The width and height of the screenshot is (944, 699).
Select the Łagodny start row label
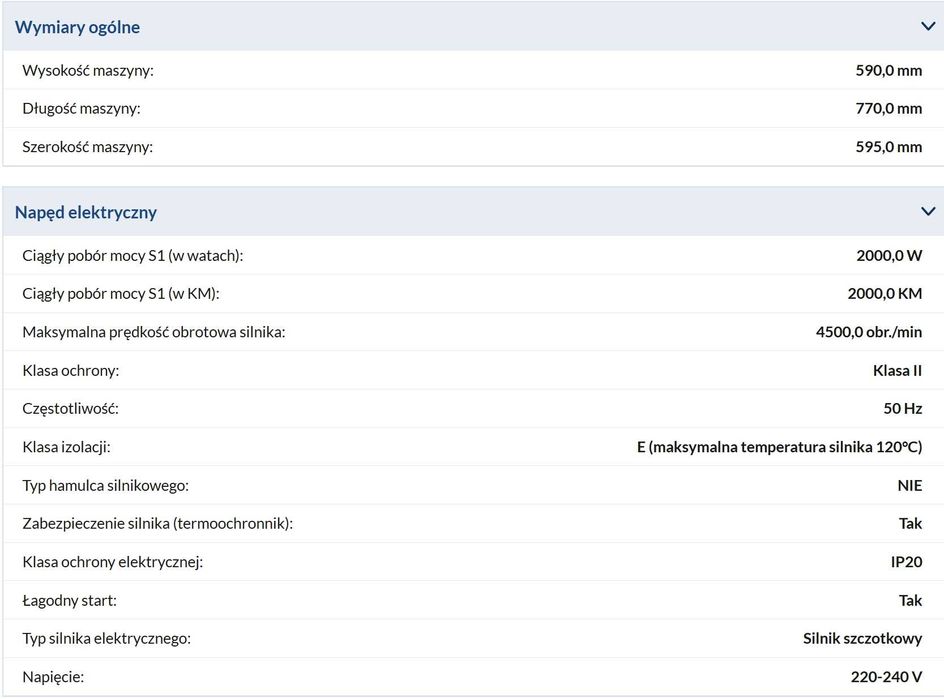pyautogui.click(x=70, y=600)
